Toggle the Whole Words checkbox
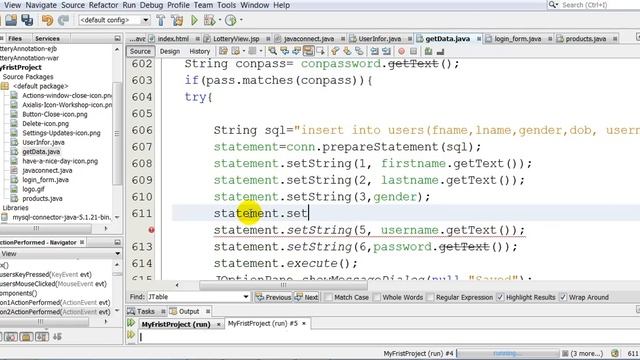Screen dimensions: 640x360 [377, 297]
